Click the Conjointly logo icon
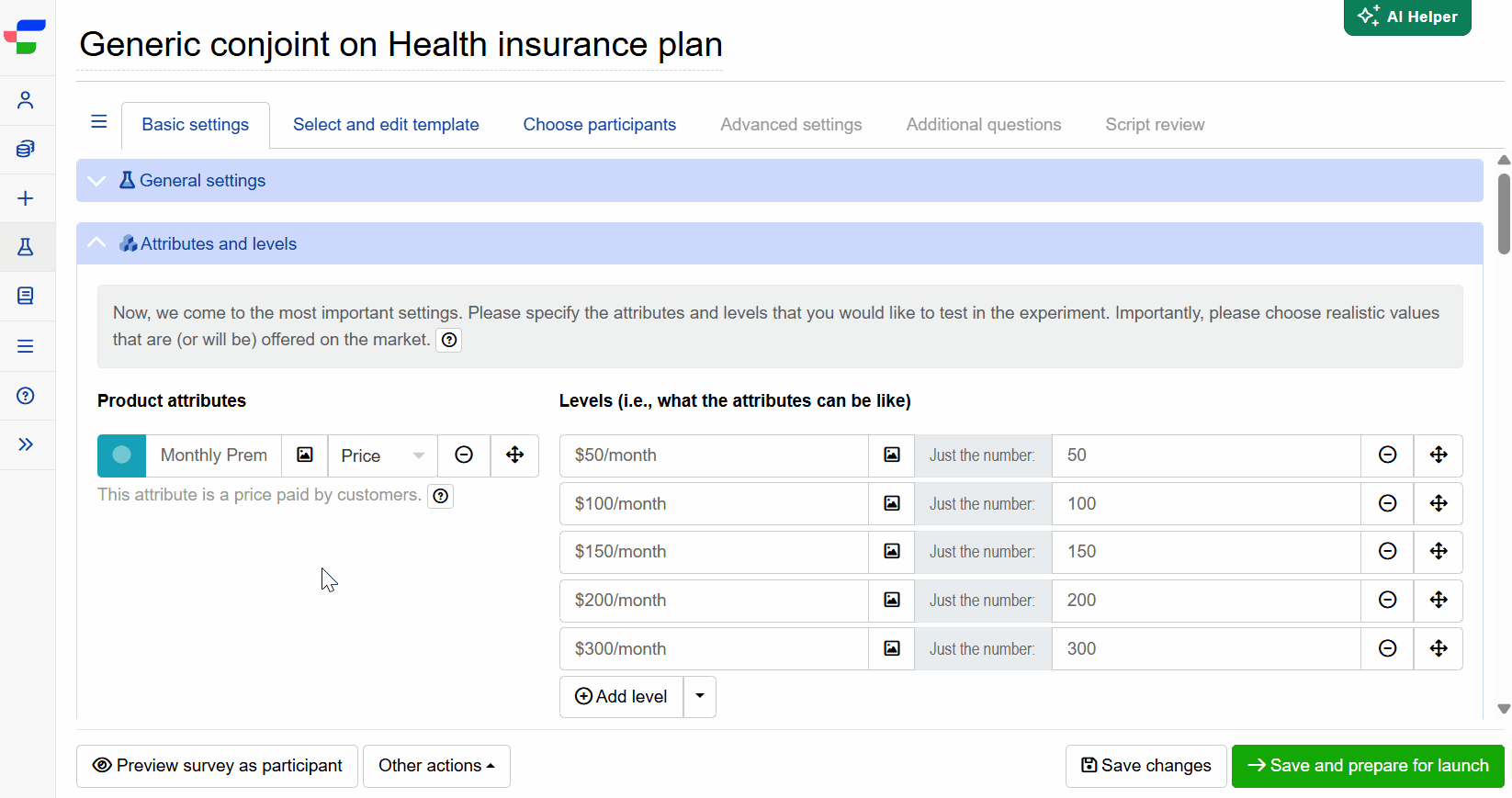The height and width of the screenshot is (798, 1512). point(25,37)
